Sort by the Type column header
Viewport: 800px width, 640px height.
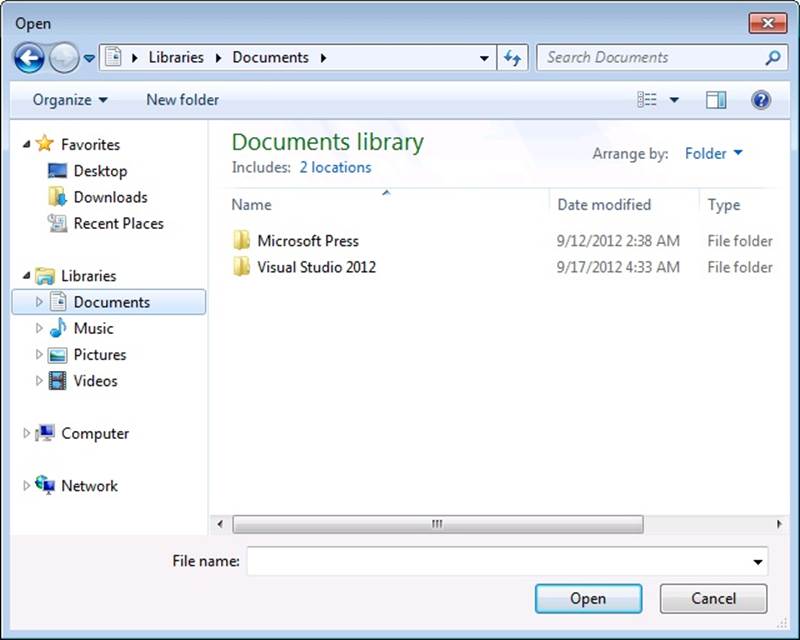723,205
